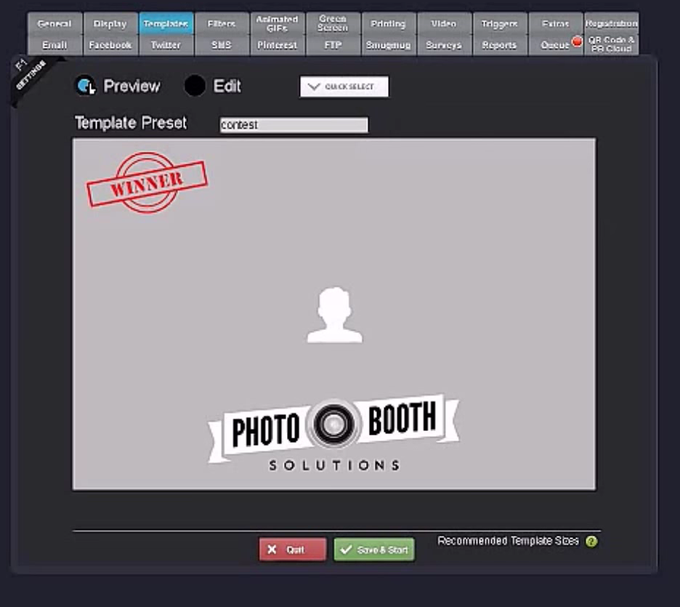Go to the Registration tab
This screenshot has width=680, height=607.
click(611, 23)
